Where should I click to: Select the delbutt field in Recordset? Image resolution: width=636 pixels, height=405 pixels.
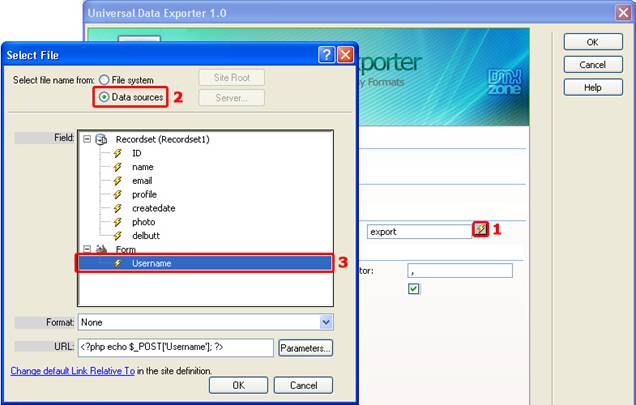(x=146, y=236)
